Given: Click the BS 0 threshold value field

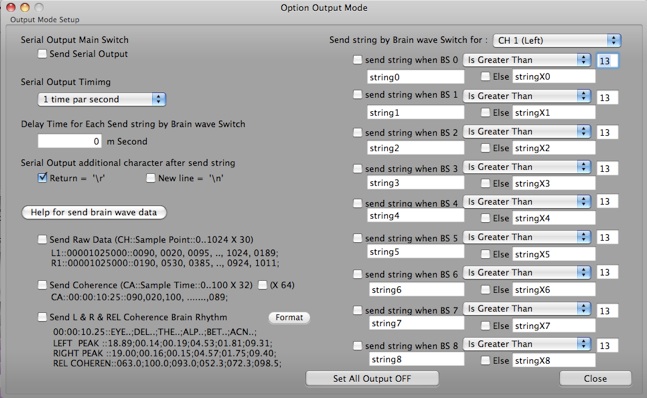Looking at the screenshot, I should click(x=607, y=61).
